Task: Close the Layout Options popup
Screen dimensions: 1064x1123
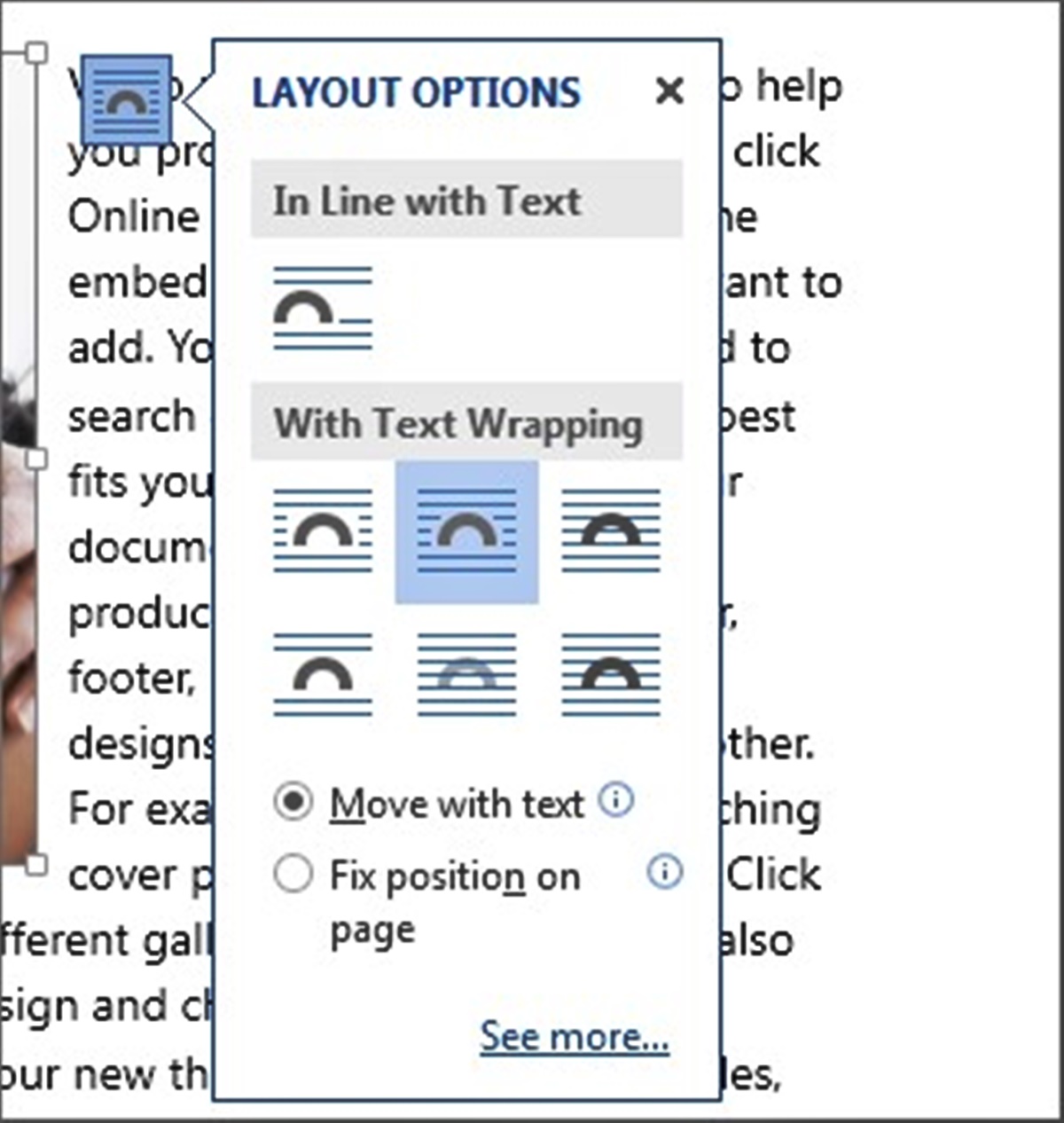Action: click(x=669, y=90)
